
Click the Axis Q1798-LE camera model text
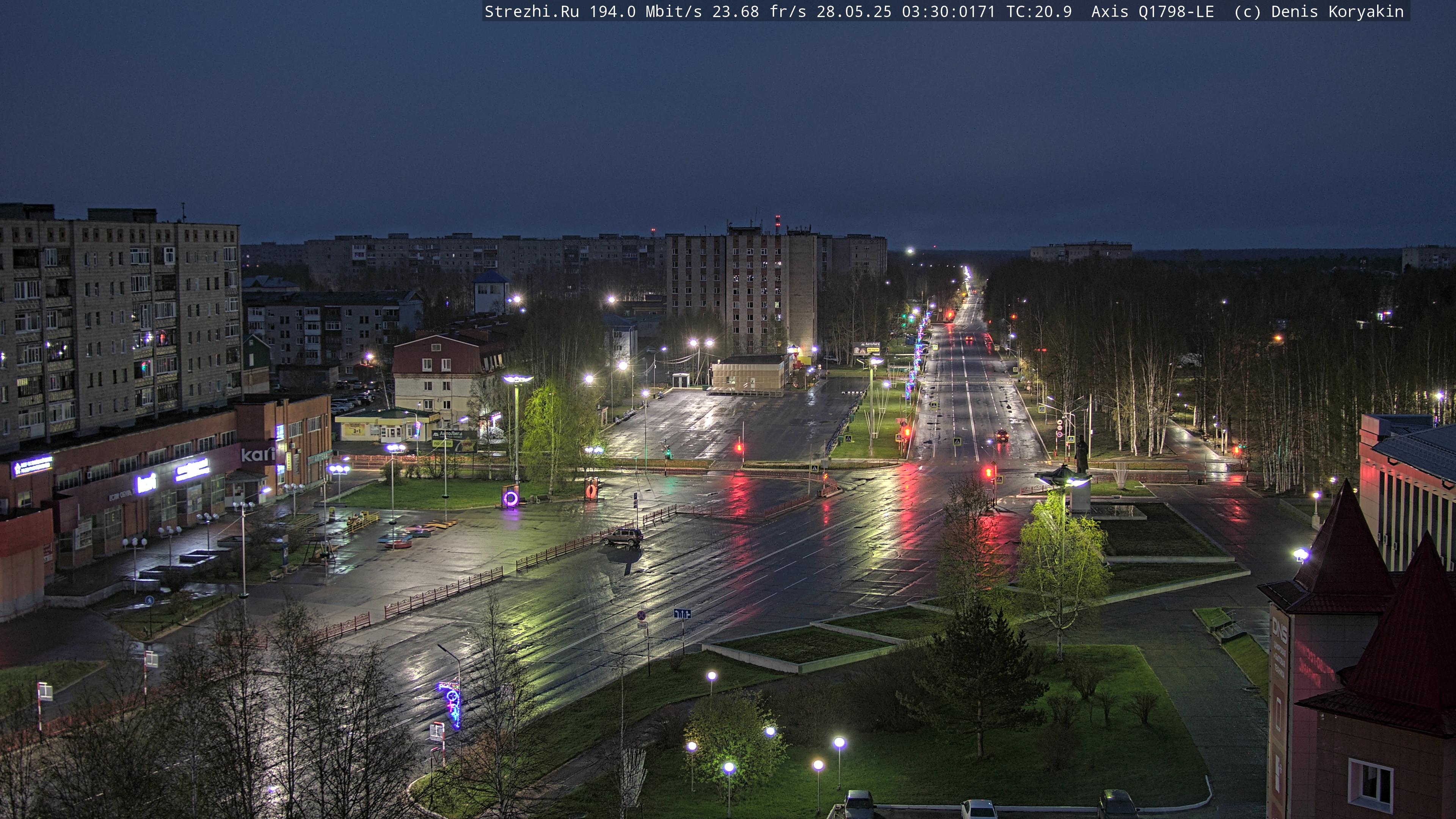point(1153,11)
